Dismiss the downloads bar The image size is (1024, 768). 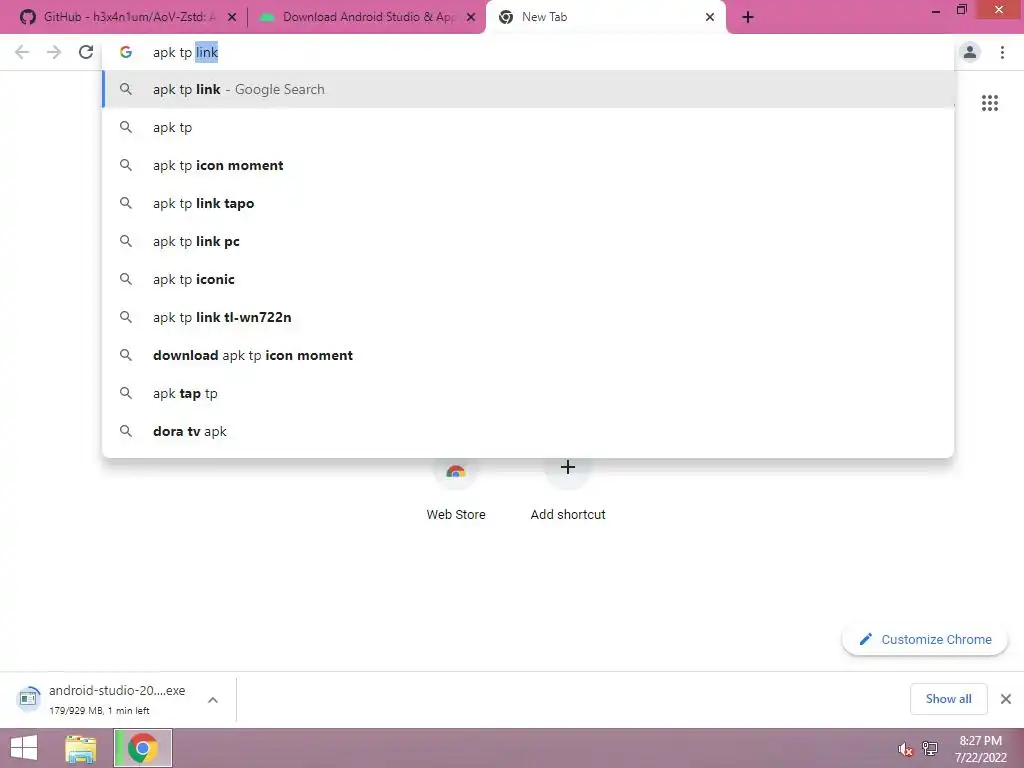(1006, 699)
